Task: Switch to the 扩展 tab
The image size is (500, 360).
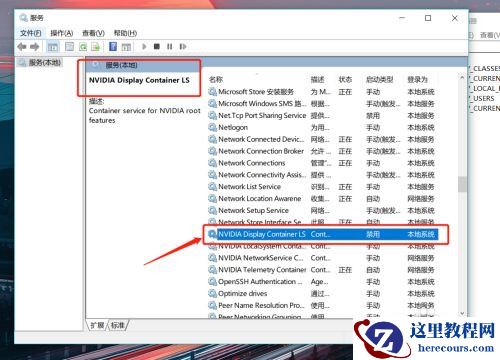Action: (97, 325)
